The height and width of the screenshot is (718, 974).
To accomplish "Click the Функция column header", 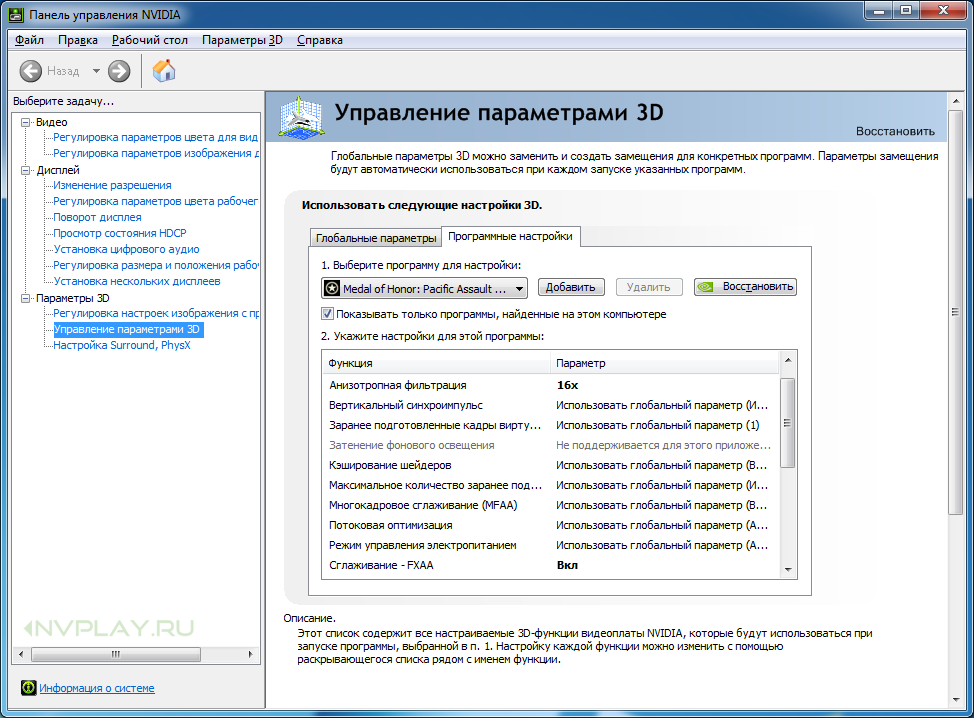I will [436, 363].
